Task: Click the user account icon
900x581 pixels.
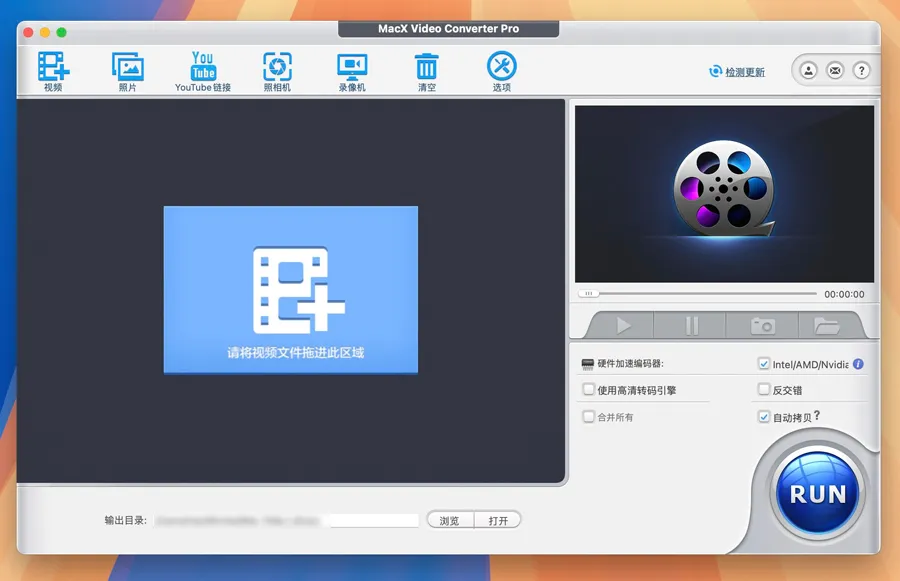Action: tap(808, 71)
